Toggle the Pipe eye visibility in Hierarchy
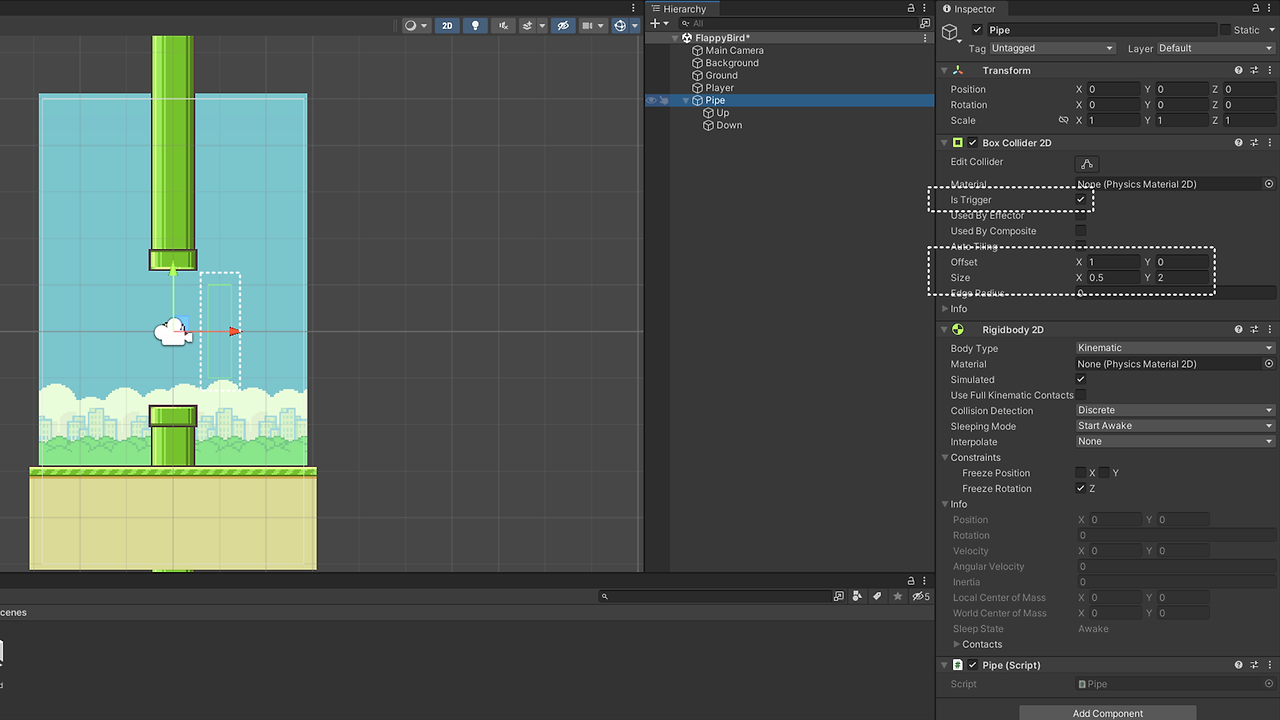 click(651, 100)
